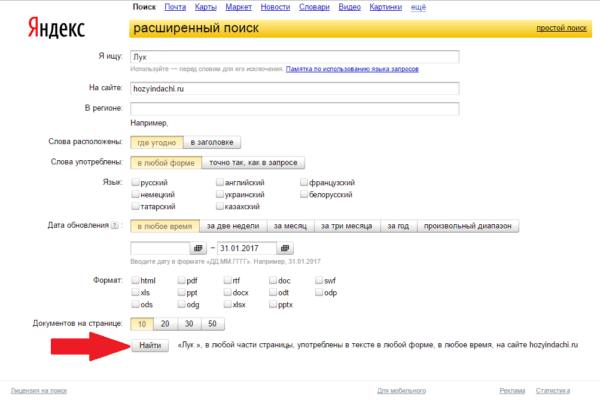Tick the английский language checkbox

point(219,184)
